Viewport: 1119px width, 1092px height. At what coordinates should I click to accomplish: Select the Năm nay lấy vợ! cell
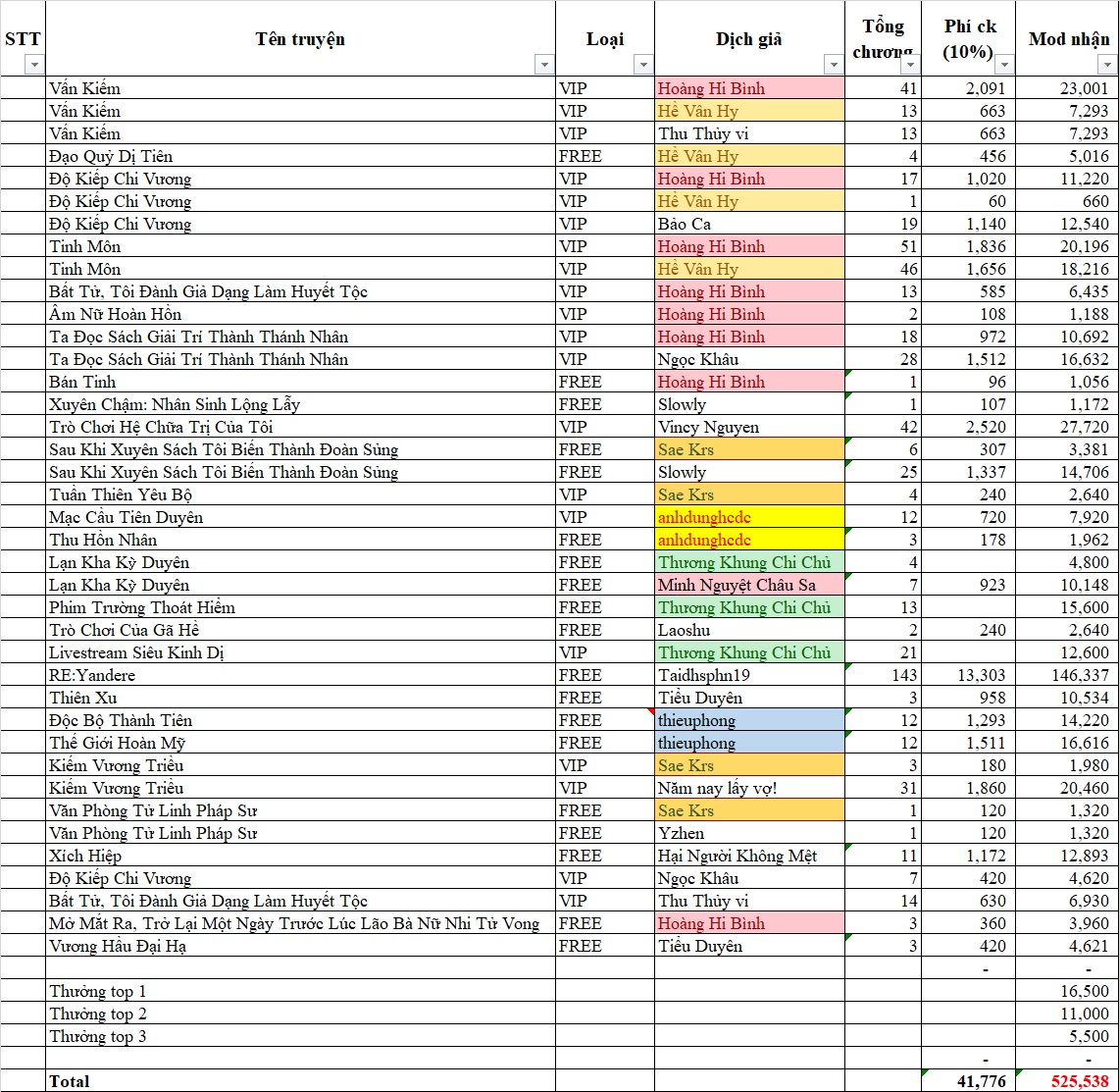pyautogui.click(x=749, y=788)
